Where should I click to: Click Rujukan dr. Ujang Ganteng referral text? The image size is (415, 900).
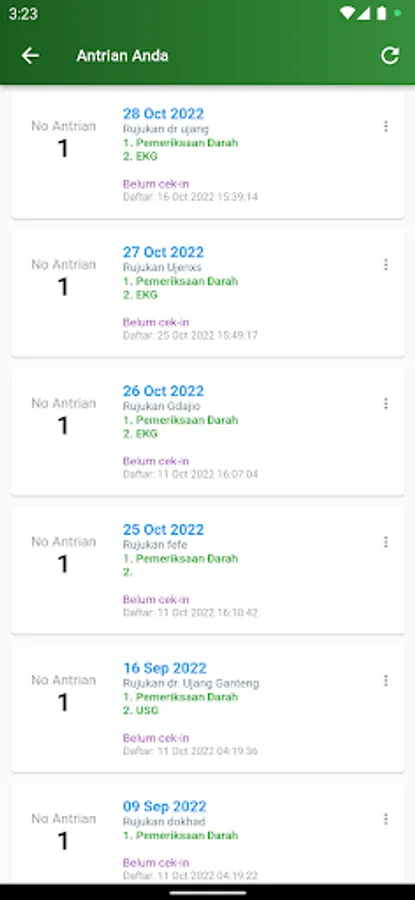(191, 684)
